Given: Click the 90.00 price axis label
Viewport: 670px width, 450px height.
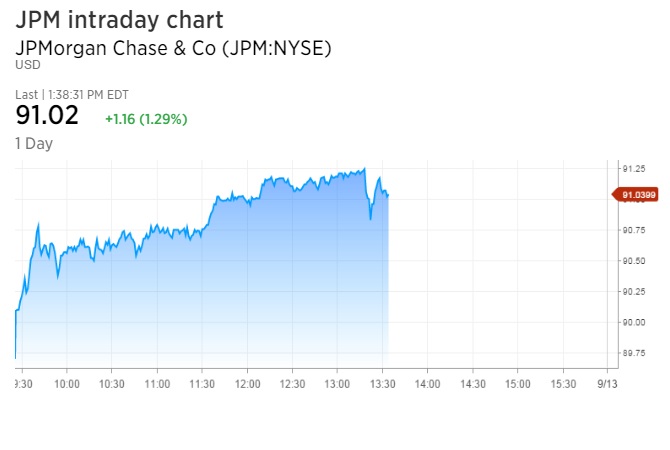Looking at the screenshot, I should pyautogui.click(x=633, y=322).
